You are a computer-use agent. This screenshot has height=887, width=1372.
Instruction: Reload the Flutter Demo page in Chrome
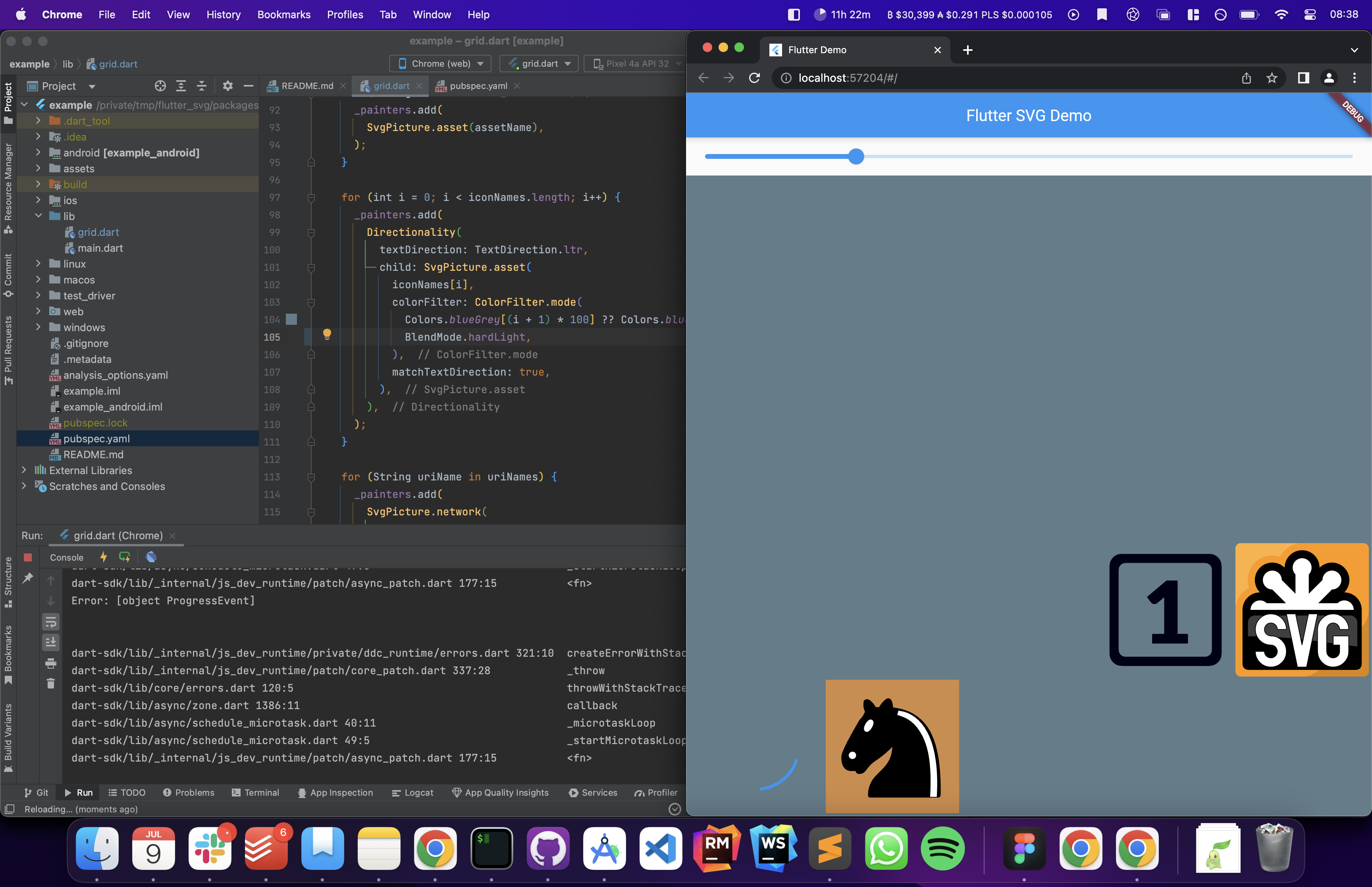tap(754, 78)
